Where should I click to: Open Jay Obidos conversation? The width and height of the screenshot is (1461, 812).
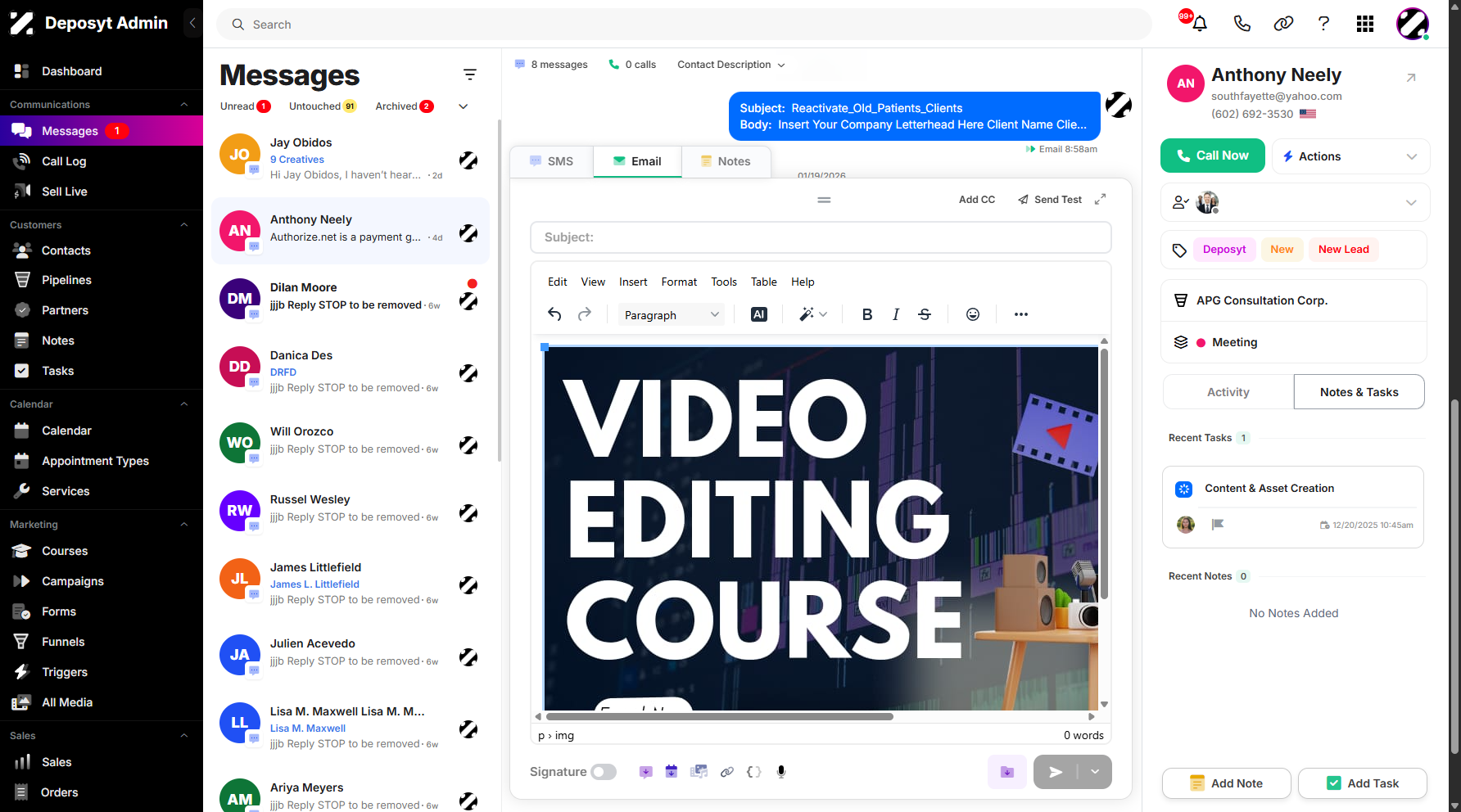[x=351, y=159]
